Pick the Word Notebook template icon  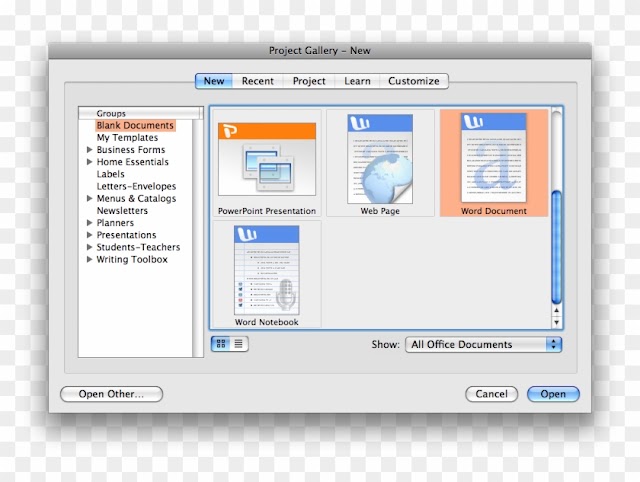pyautogui.click(x=267, y=270)
